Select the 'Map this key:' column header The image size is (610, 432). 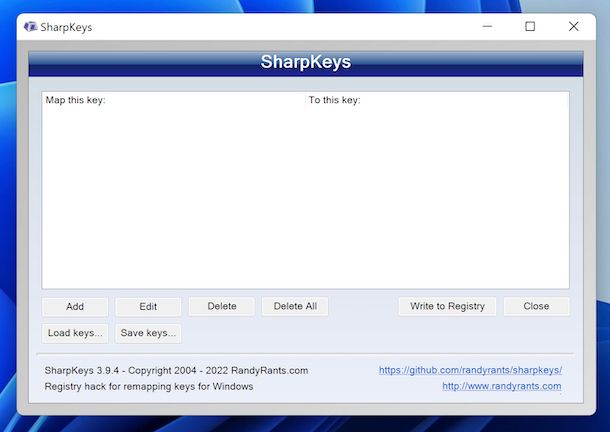point(174,100)
